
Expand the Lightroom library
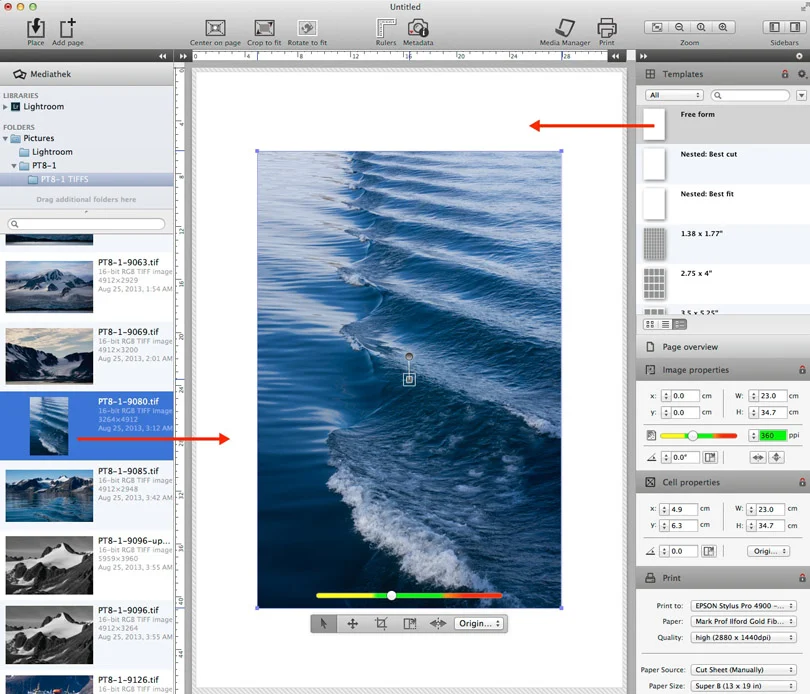(5, 107)
